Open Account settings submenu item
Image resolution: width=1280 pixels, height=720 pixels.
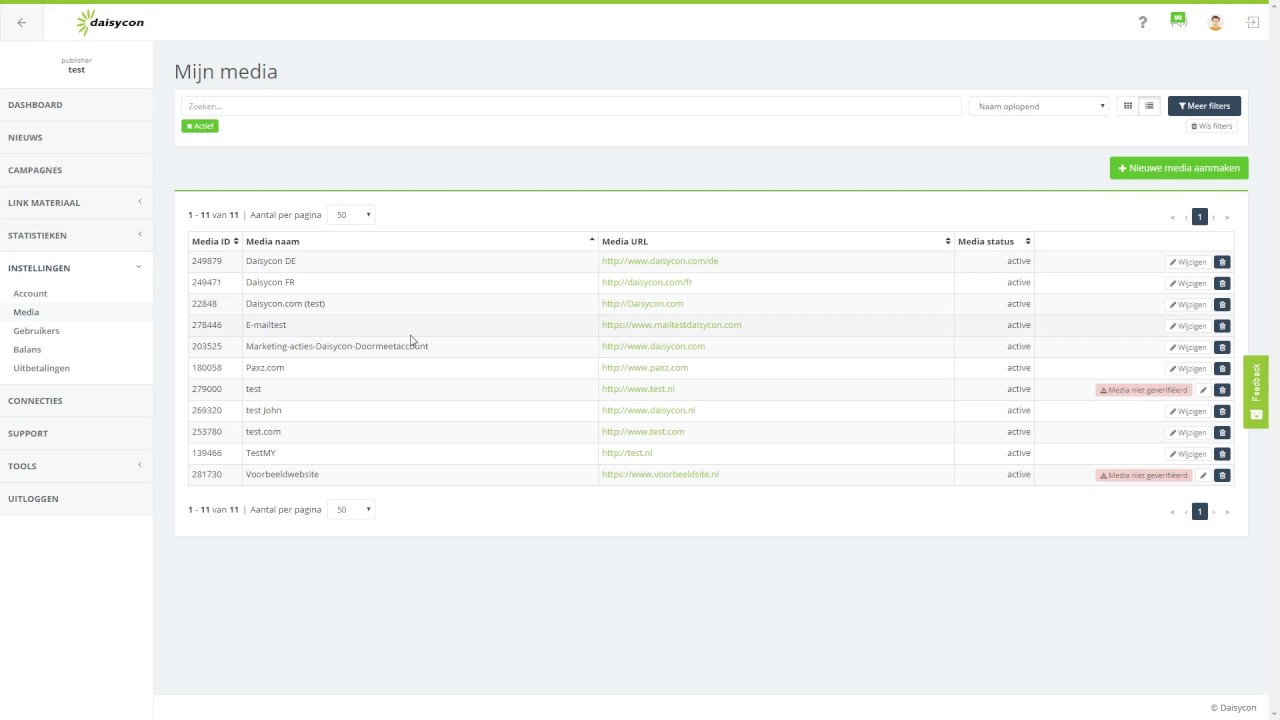coord(30,294)
